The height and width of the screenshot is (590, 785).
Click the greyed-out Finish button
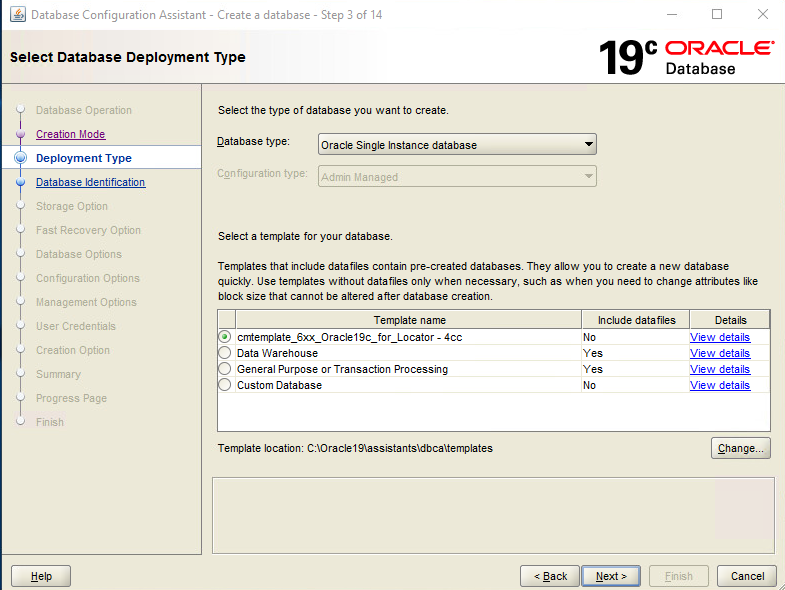point(679,576)
